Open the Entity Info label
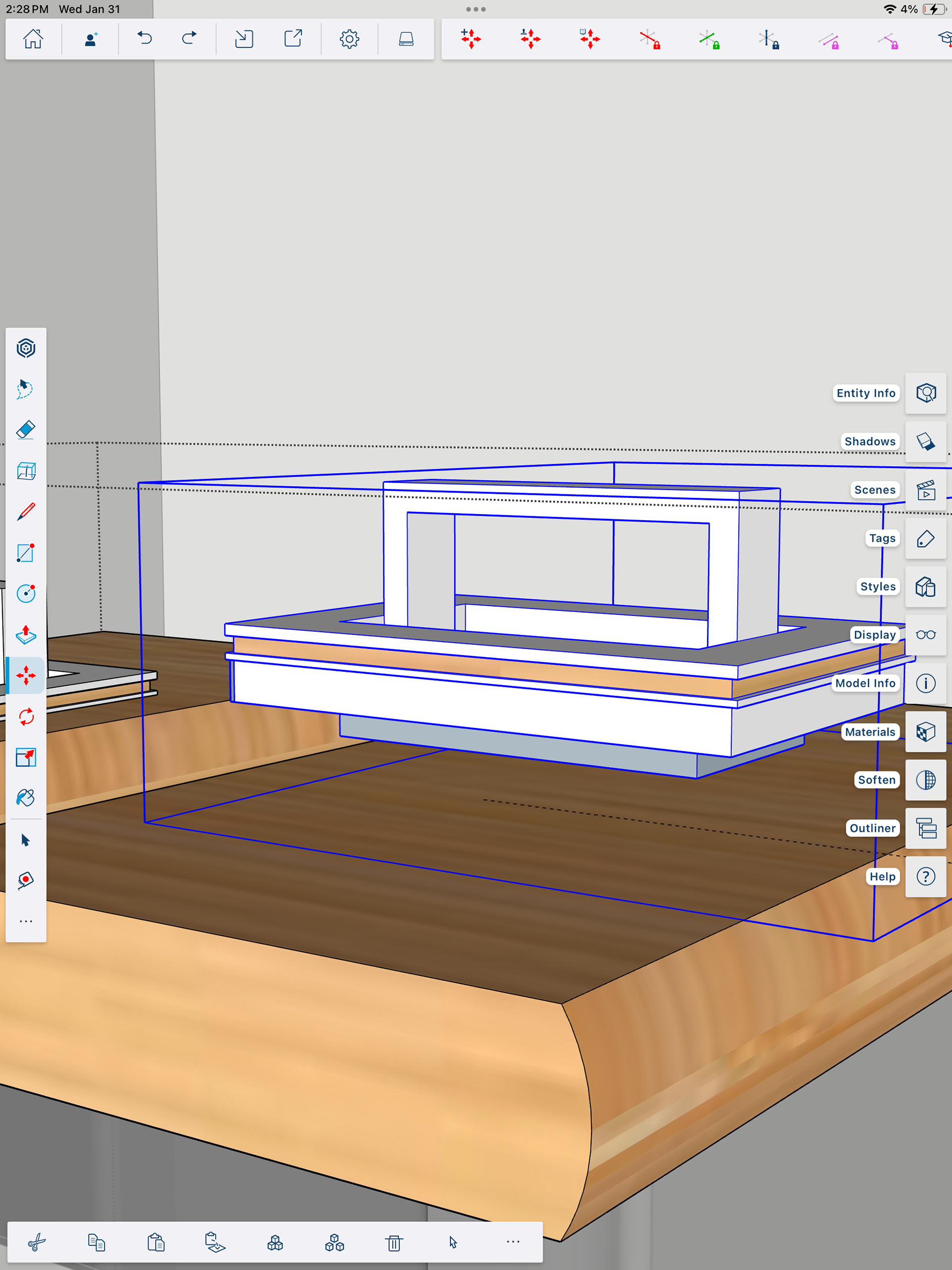The image size is (952, 1270). [x=865, y=393]
